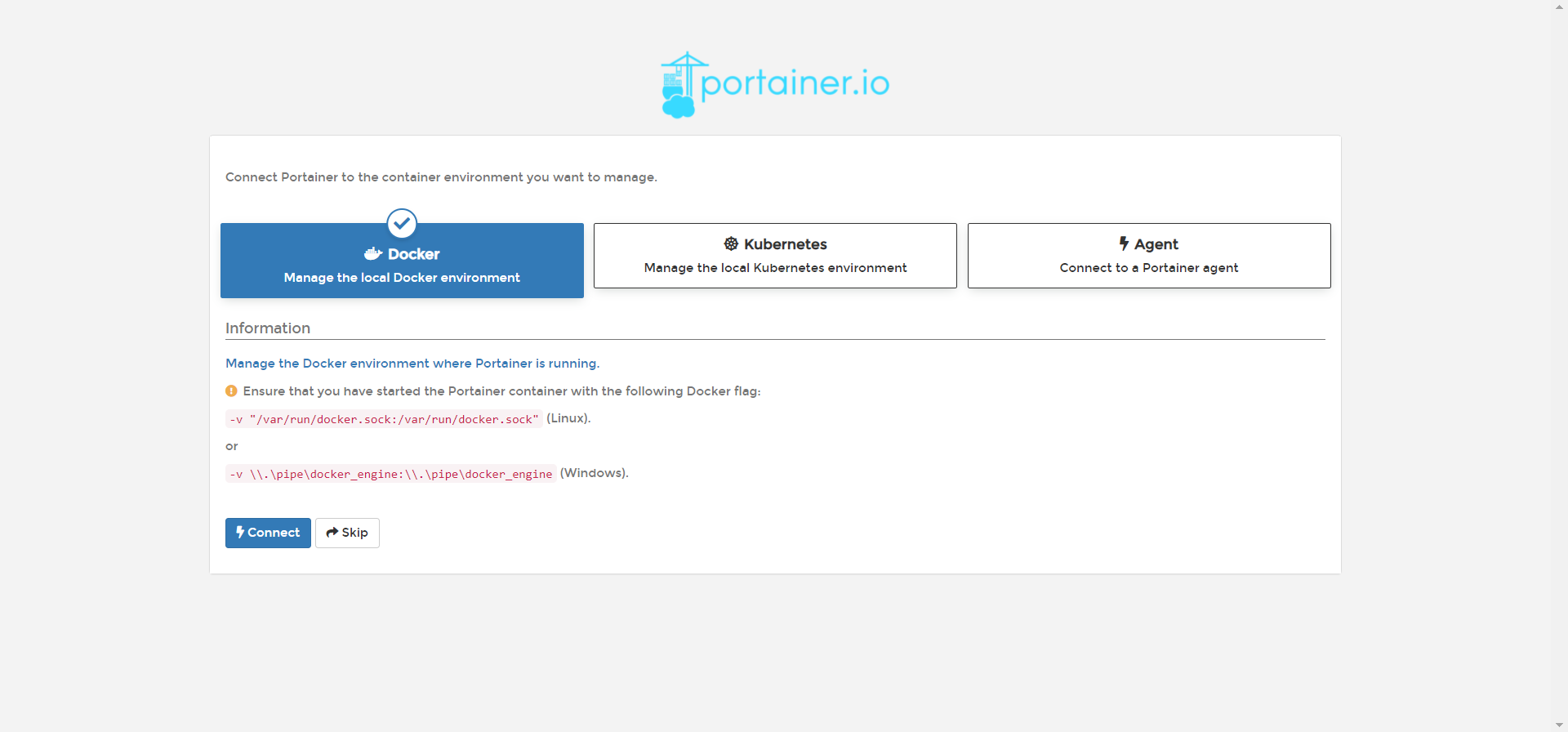This screenshot has width=1568, height=732.
Task: Click the checkmark badge above Docker
Action: click(402, 223)
